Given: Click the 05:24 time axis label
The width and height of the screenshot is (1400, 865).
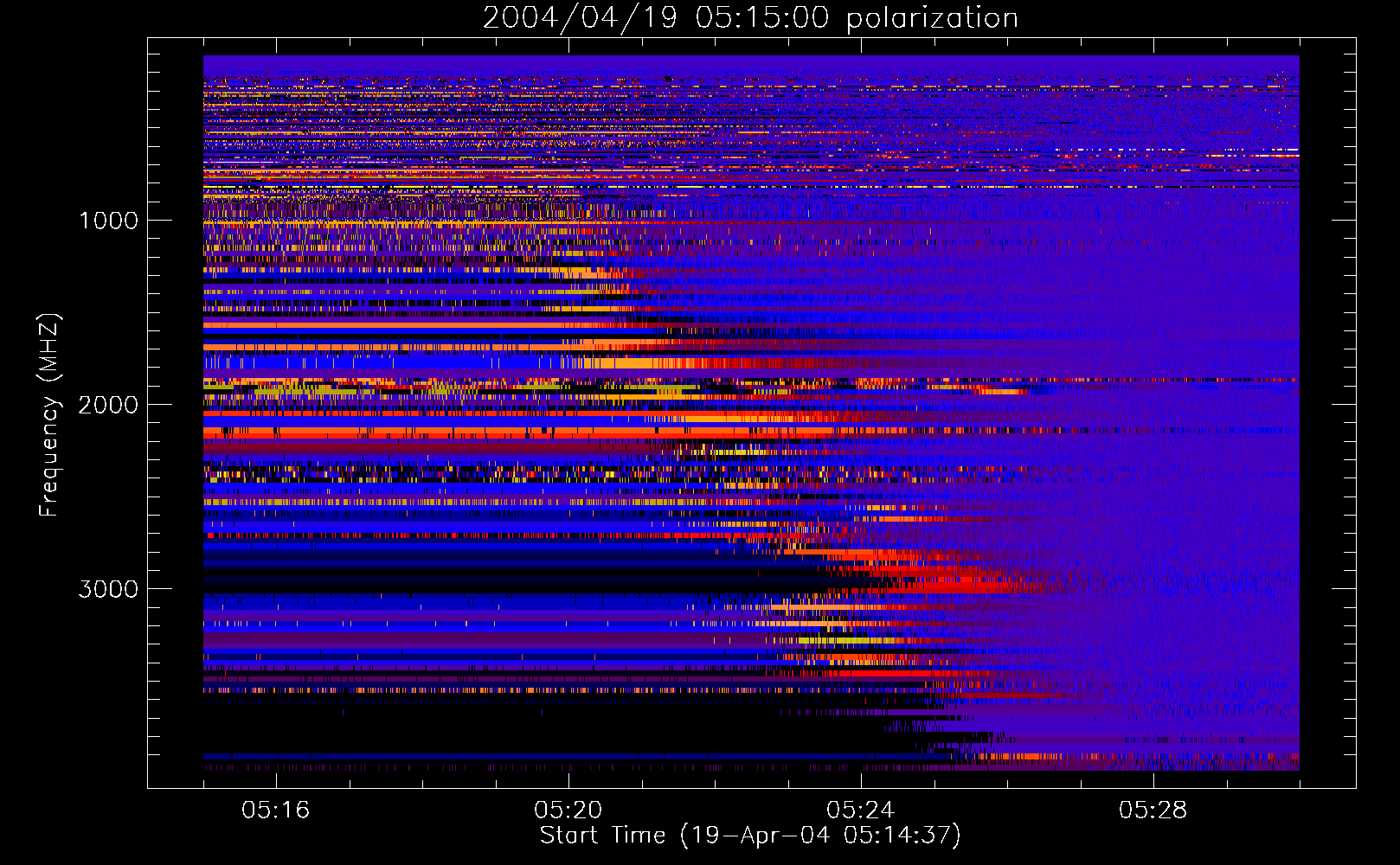Looking at the screenshot, I should coord(861,810).
